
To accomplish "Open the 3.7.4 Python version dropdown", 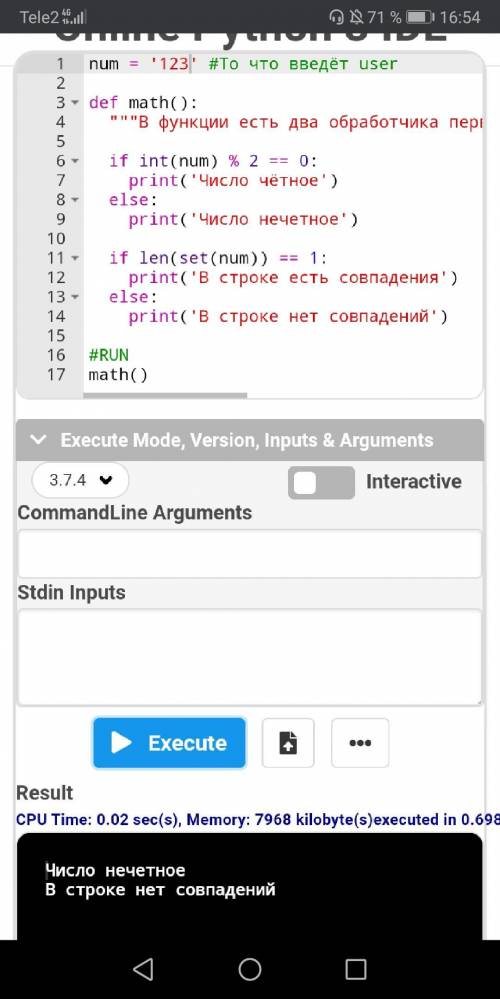I will (80, 480).
